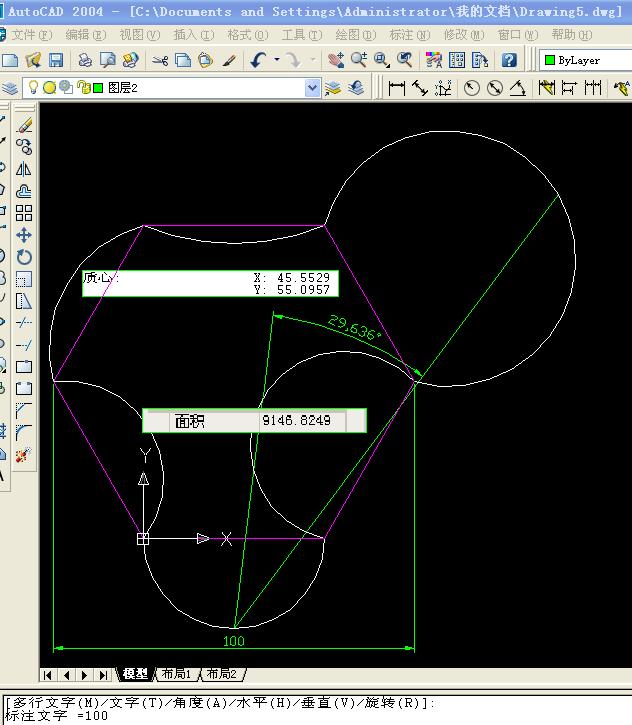Click the Plot printer icon
The width and height of the screenshot is (632, 725).
coord(85,60)
